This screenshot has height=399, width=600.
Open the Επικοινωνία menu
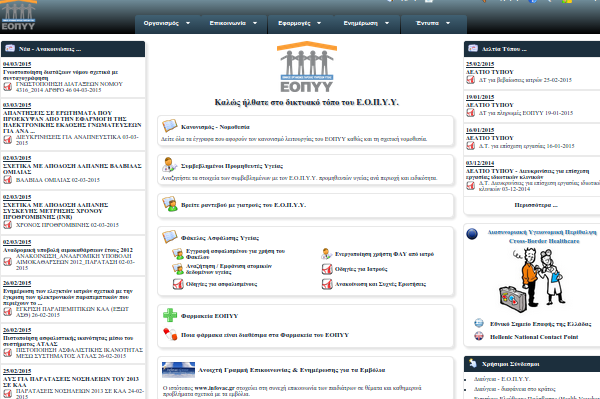(233, 23)
